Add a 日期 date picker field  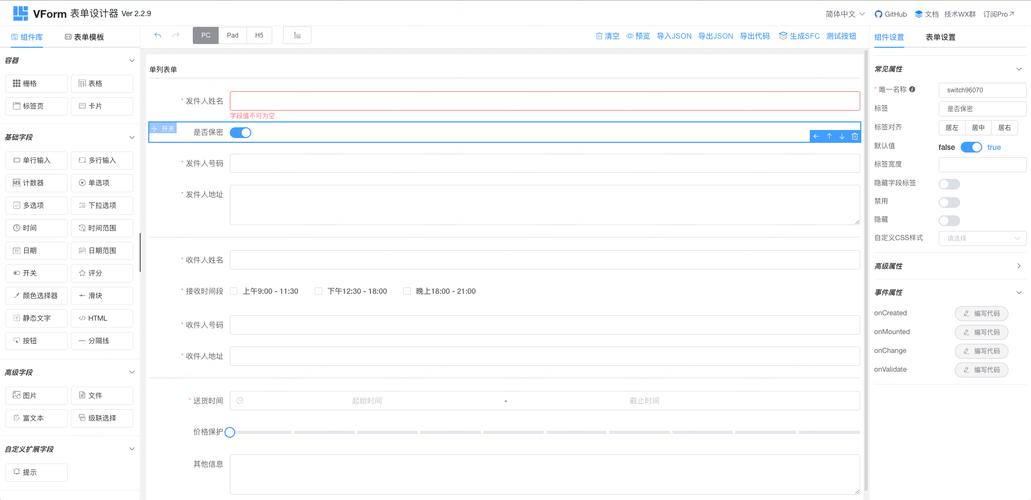[x=36, y=251]
